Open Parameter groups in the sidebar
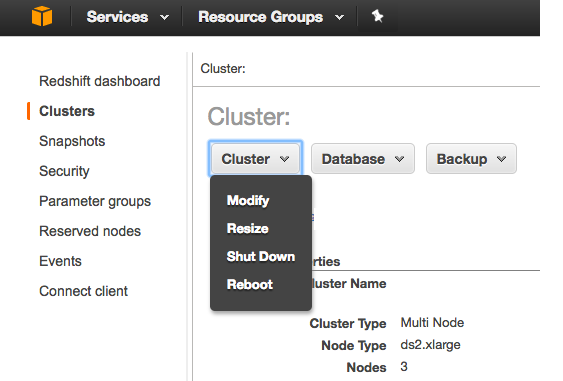563x381 pixels. click(x=95, y=201)
